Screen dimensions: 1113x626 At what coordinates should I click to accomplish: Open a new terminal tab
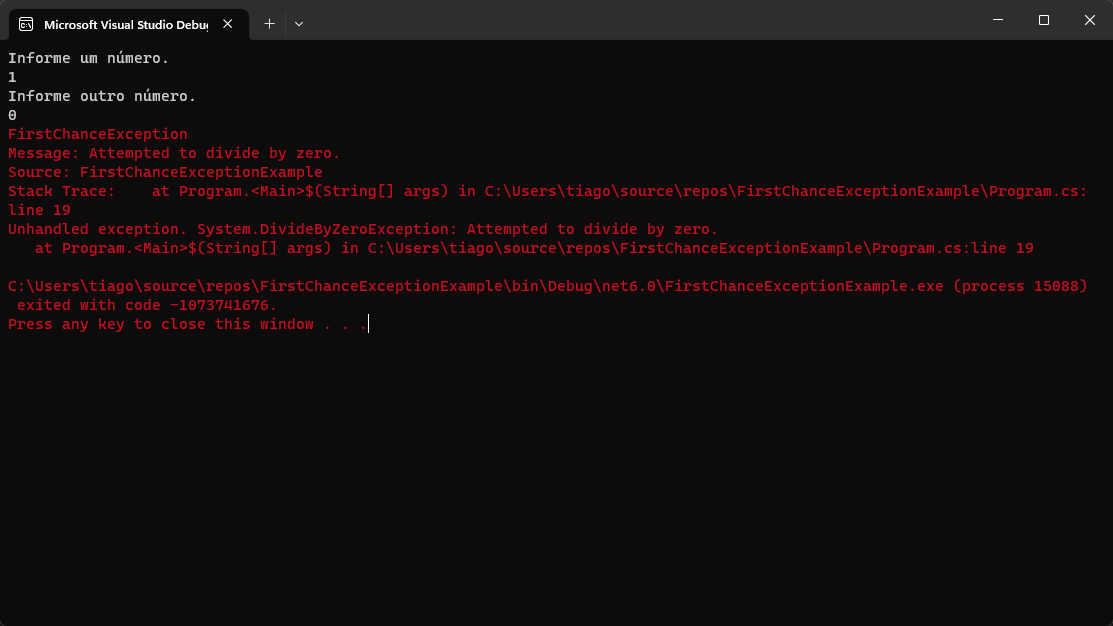[x=269, y=24]
